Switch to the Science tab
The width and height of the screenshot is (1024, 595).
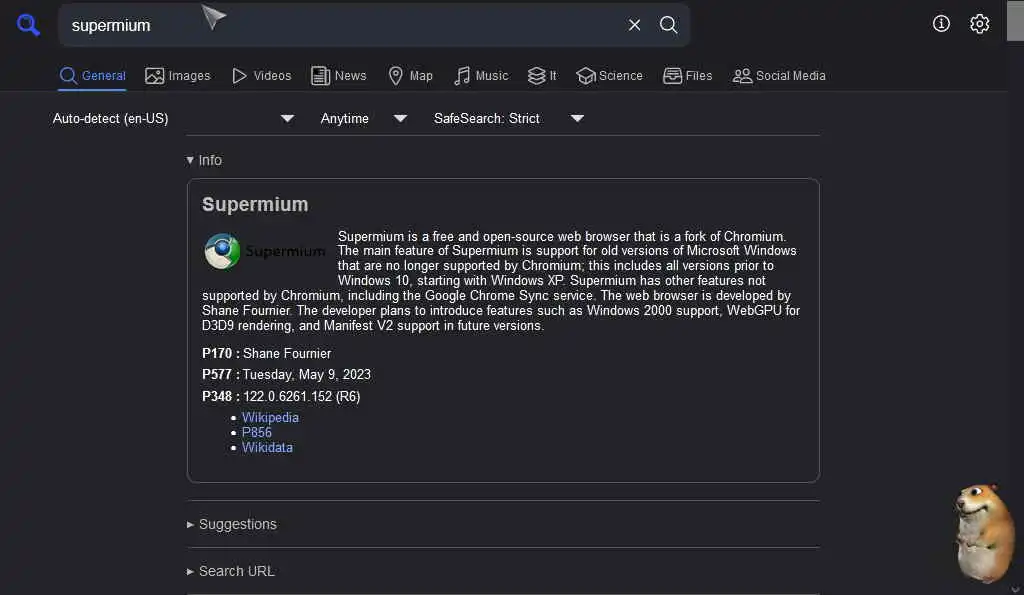coord(609,76)
